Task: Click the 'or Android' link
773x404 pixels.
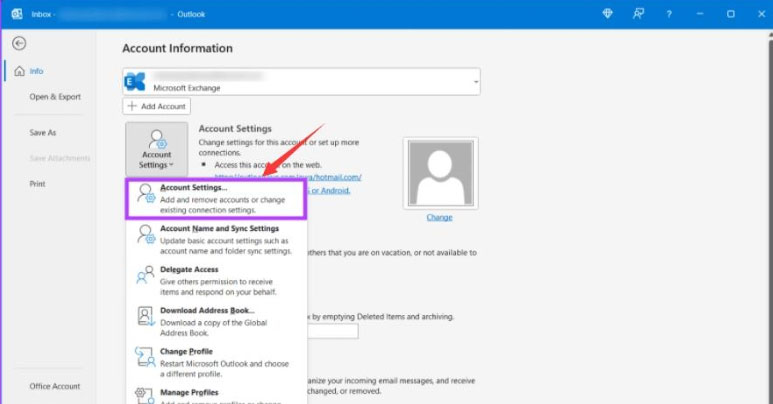Action: point(330,190)
